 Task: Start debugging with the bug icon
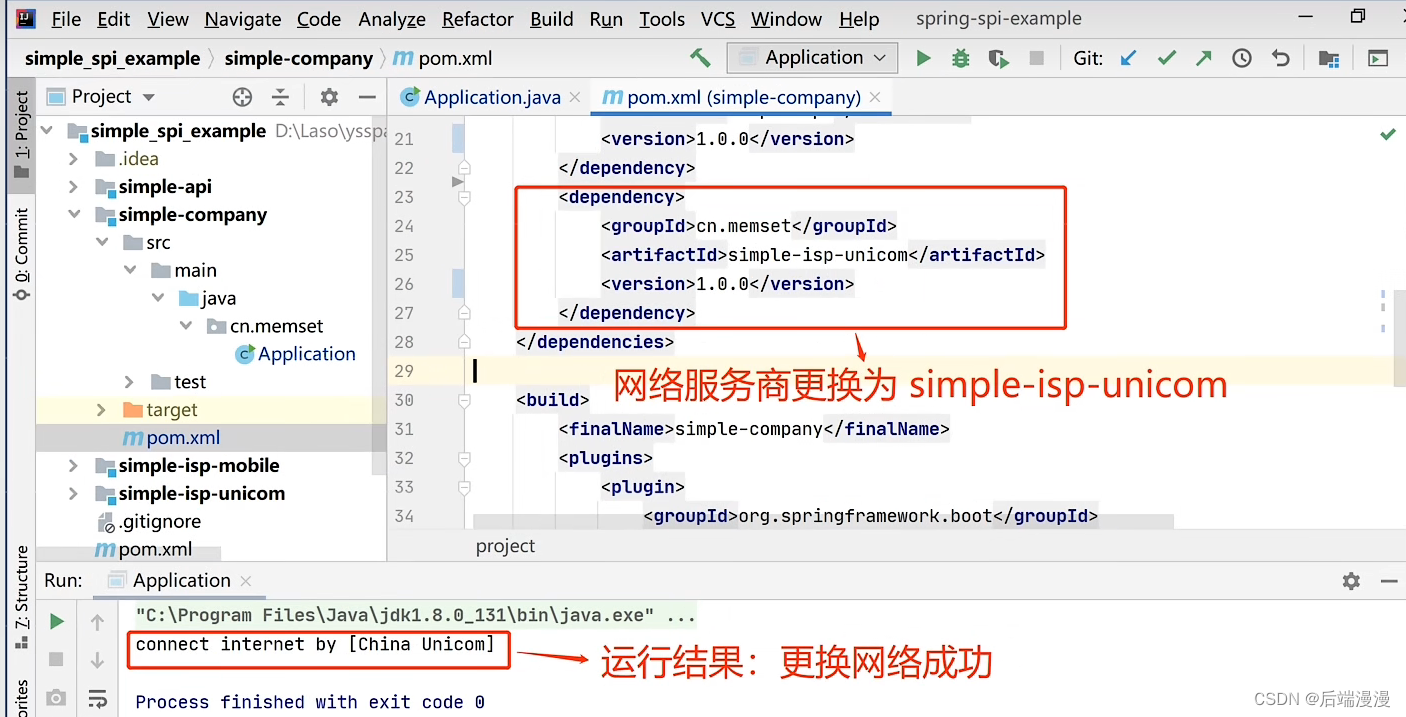(x=960, y=58)
